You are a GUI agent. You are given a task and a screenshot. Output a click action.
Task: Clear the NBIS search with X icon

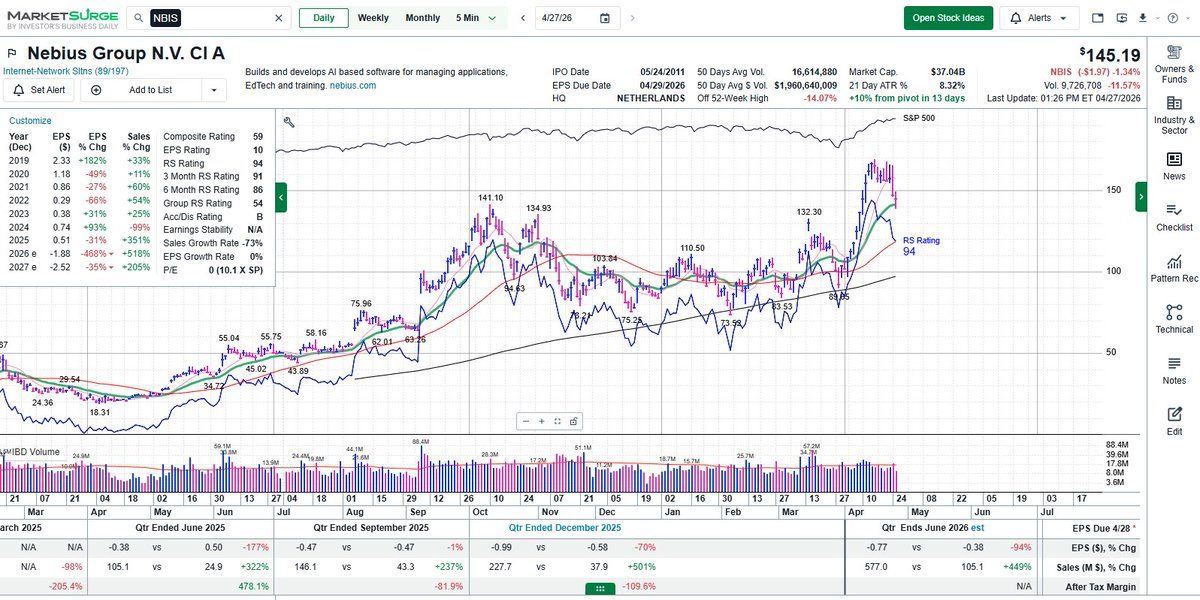coord(278,18)
